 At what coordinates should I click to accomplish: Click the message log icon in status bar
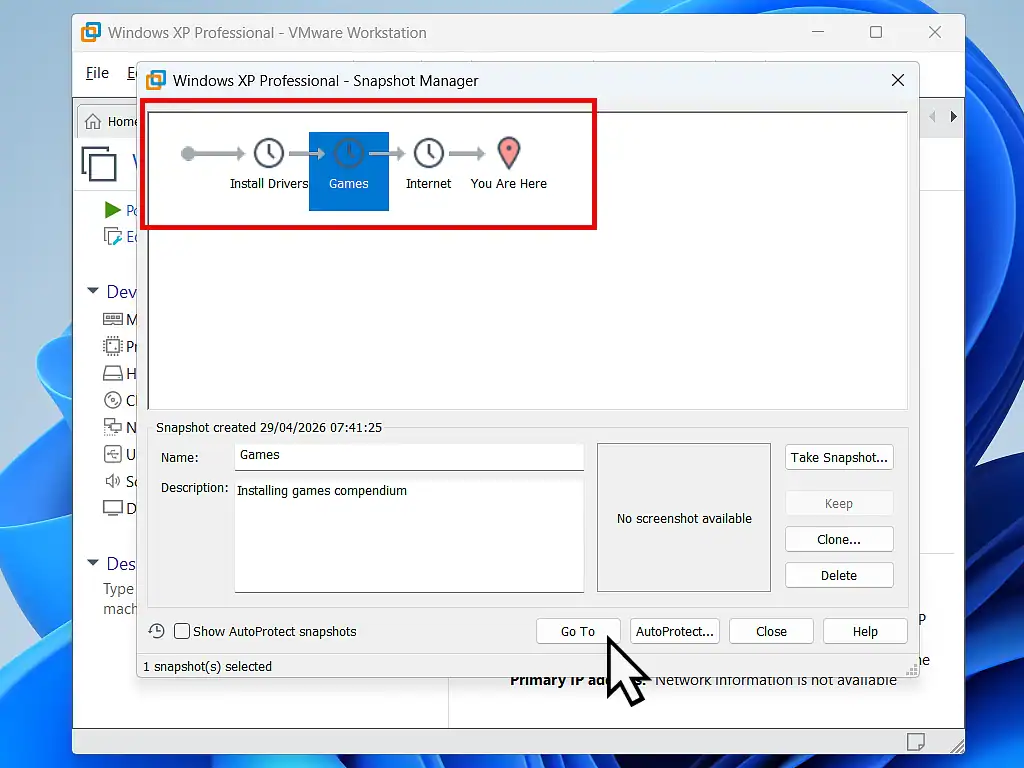[x=916, y=742]
